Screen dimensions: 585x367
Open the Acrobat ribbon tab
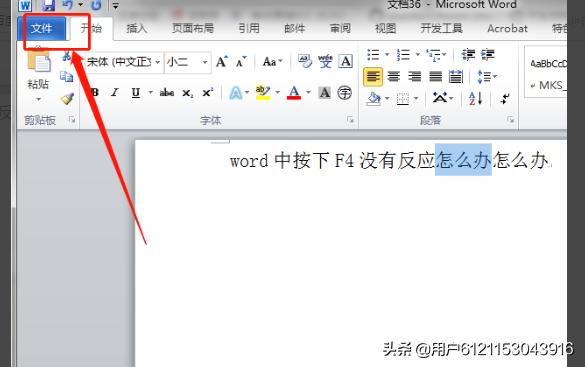click(507, 28)
